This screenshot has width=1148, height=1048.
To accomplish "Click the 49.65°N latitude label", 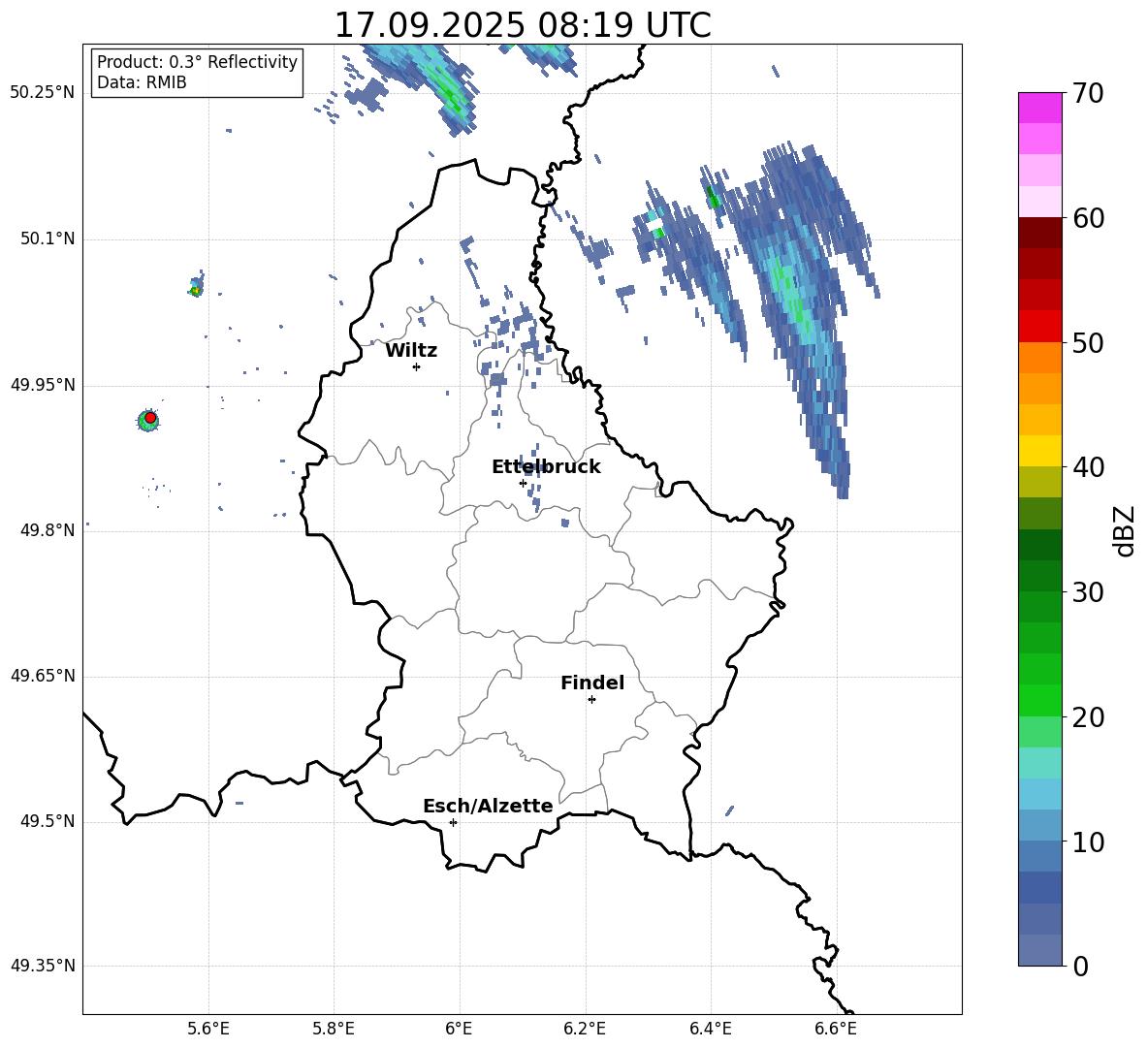I will point(43,676).
